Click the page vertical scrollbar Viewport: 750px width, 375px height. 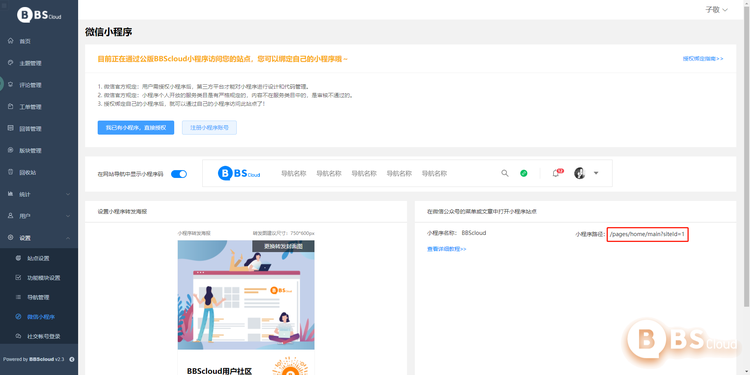tap(747, 158)
